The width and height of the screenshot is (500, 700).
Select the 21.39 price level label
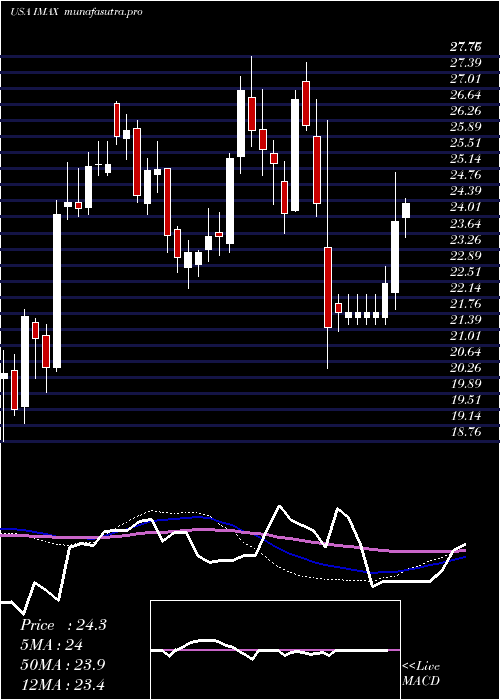pos(466,320)
